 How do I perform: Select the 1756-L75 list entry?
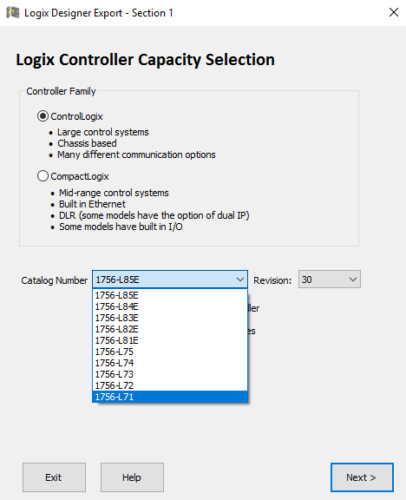(170, 352)
